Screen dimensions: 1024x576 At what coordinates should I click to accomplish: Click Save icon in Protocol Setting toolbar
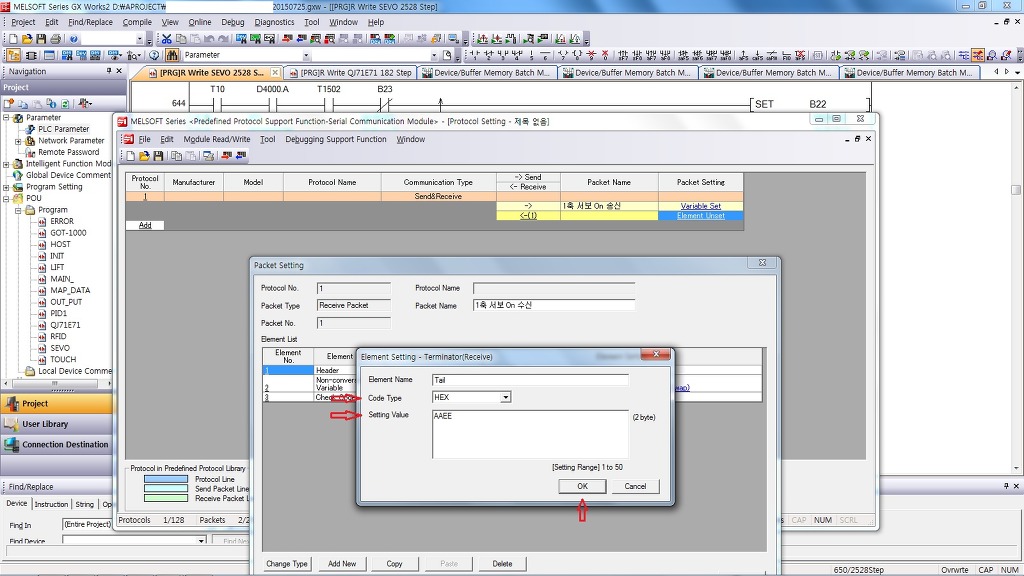click(x=158, y=156)
